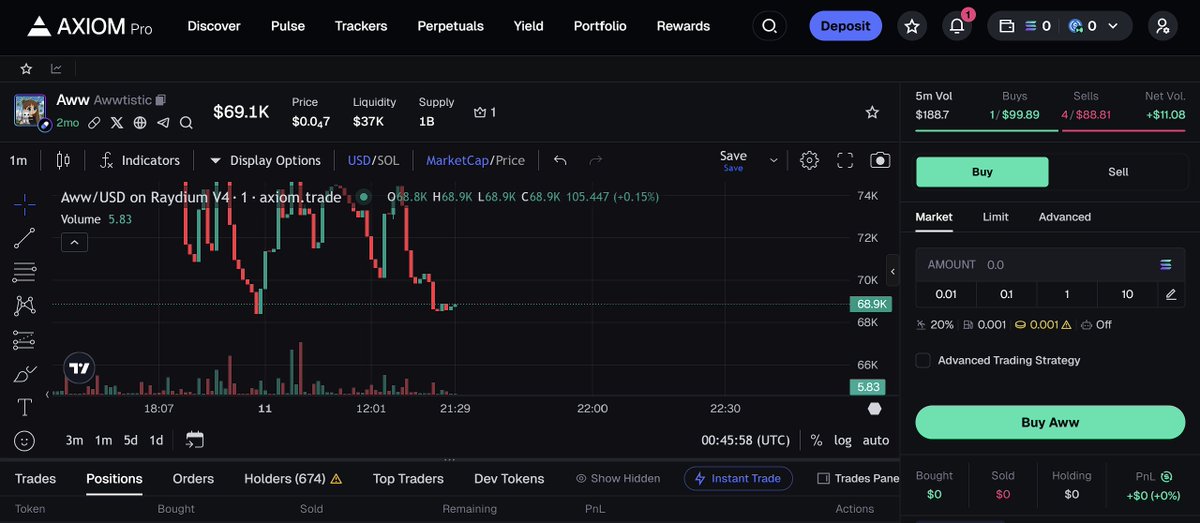Toggle the Trades Panel checkbox
The image size is (1200, 523).
click(x=823, y=479)
